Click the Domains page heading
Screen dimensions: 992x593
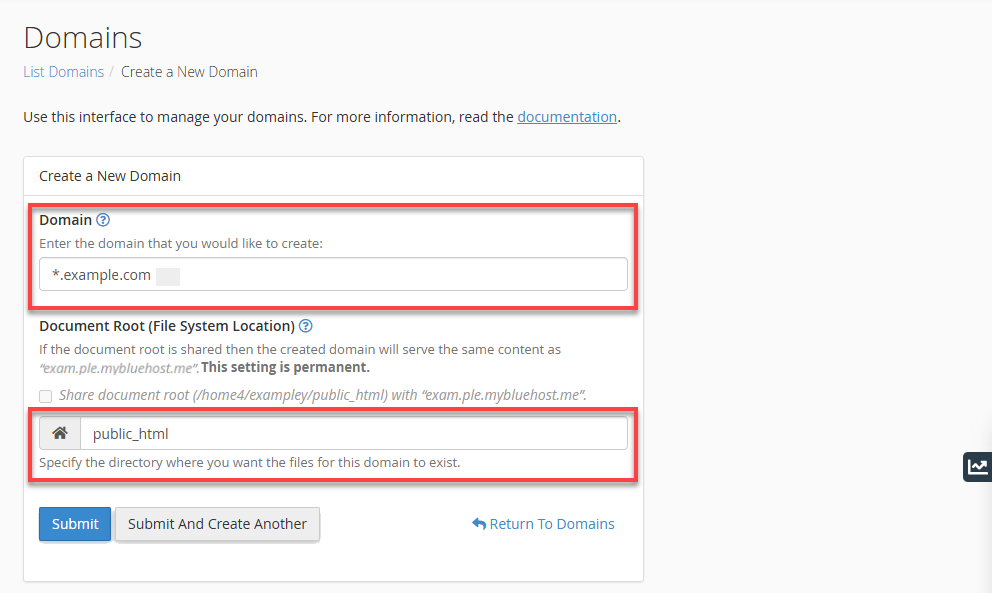click(82, 37)
